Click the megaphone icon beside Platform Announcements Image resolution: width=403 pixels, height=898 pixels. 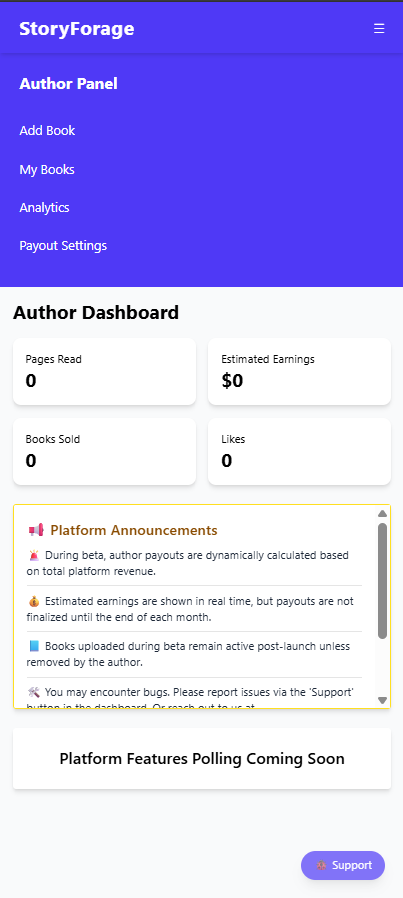click(35, 531)
